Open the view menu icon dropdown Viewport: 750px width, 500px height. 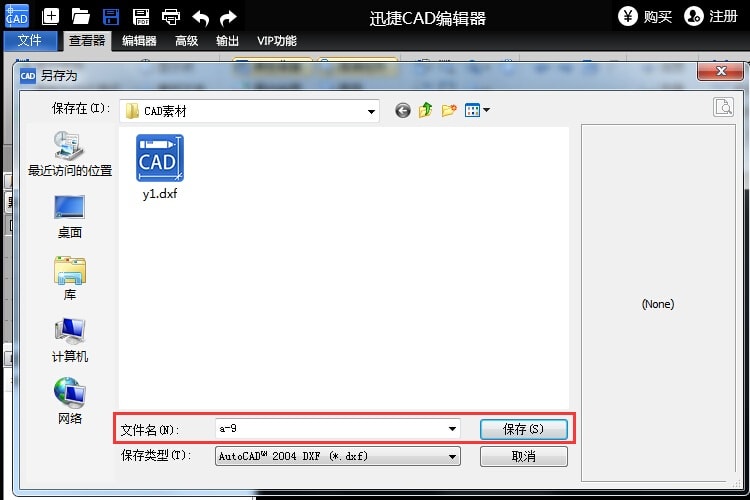477,111
